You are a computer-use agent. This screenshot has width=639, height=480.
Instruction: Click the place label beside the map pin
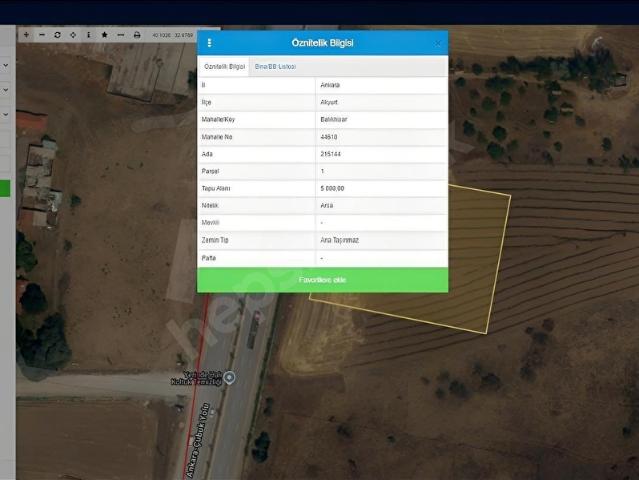point(196,378)
